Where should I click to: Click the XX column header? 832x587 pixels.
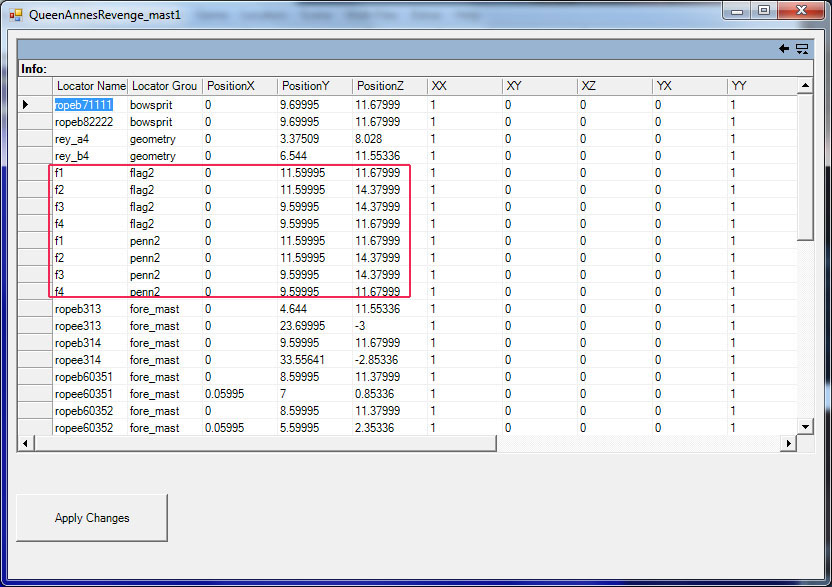[x=464, y=86]
